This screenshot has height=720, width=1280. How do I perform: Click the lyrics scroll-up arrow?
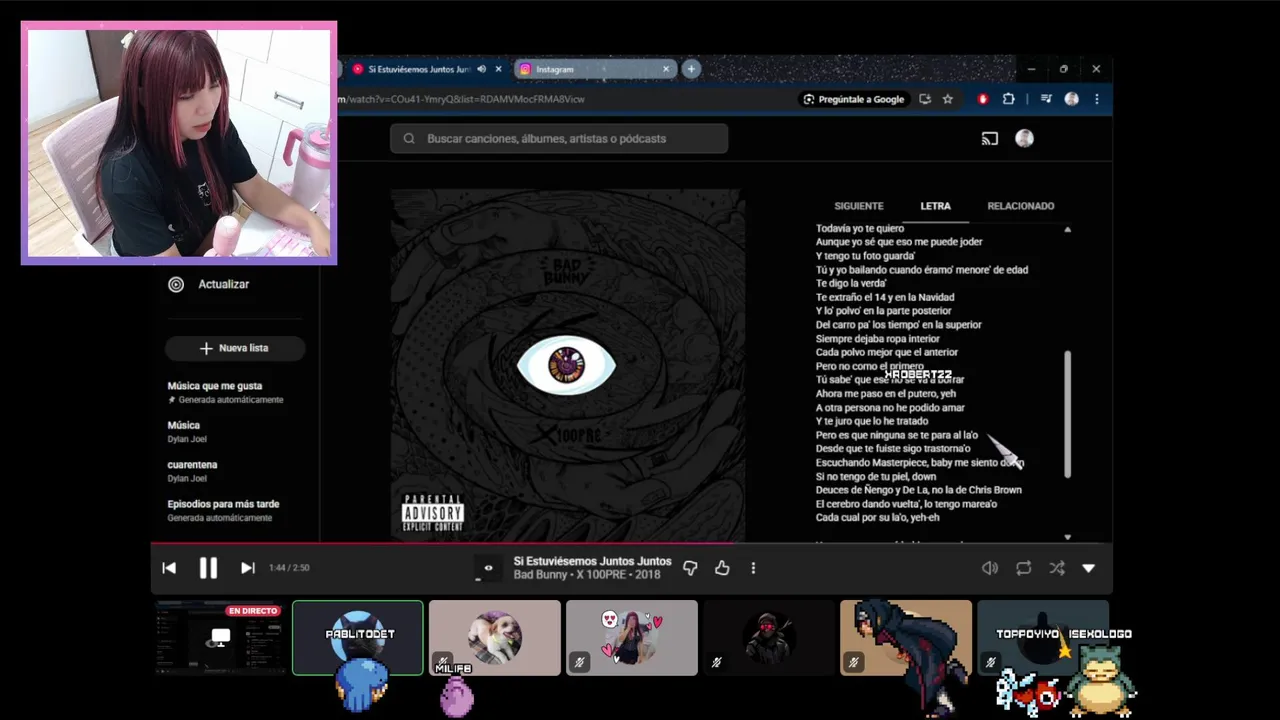[1067, 230]
